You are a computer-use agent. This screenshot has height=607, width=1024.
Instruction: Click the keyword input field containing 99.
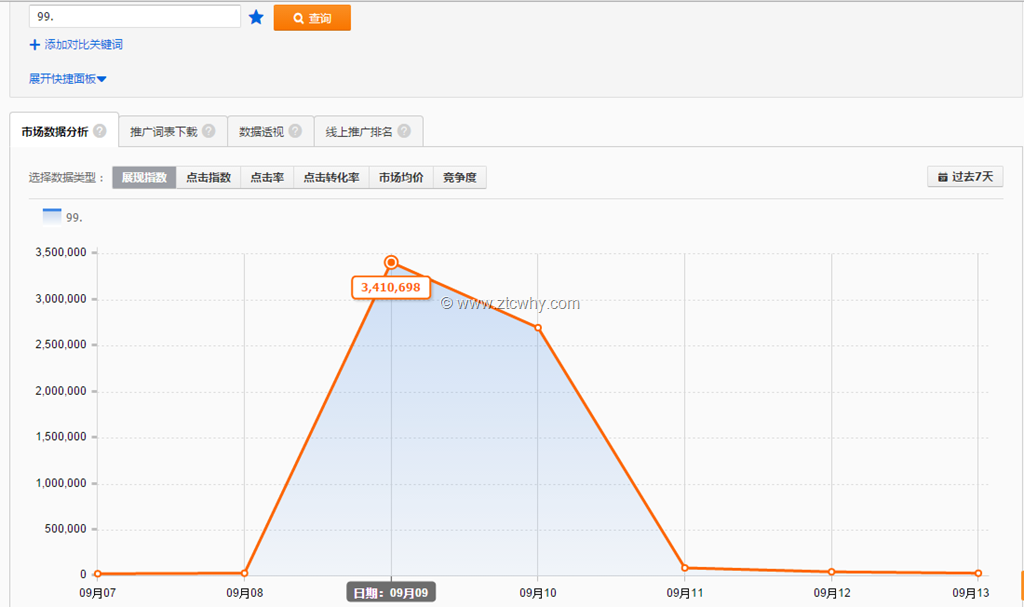pos(135,17)
